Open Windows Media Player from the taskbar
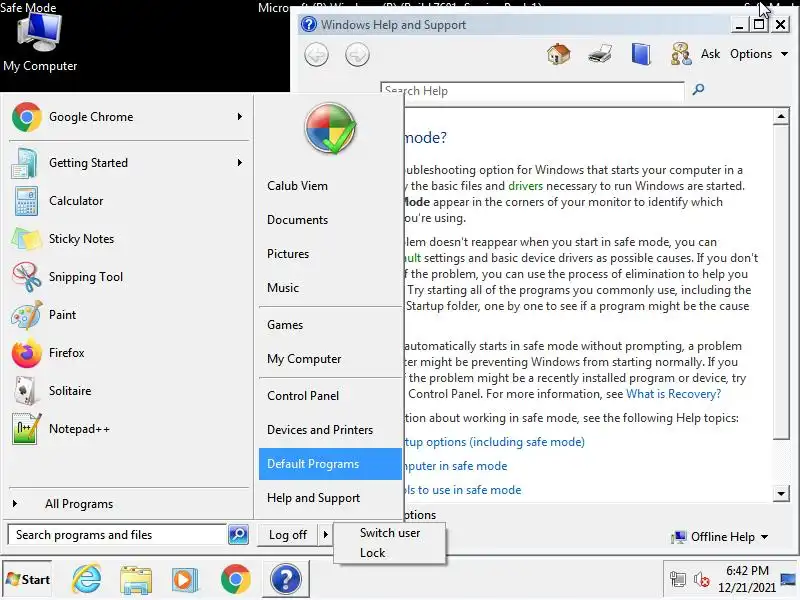800x600 pixels. point(185,580)
